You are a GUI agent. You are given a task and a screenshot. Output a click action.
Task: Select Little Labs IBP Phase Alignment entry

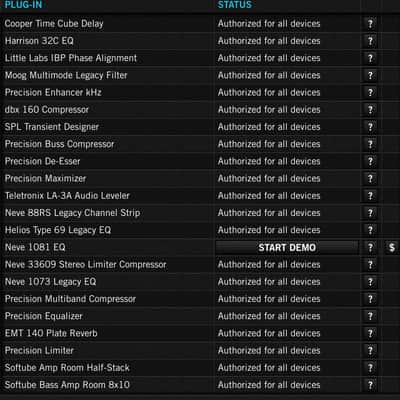pos(71,58)
